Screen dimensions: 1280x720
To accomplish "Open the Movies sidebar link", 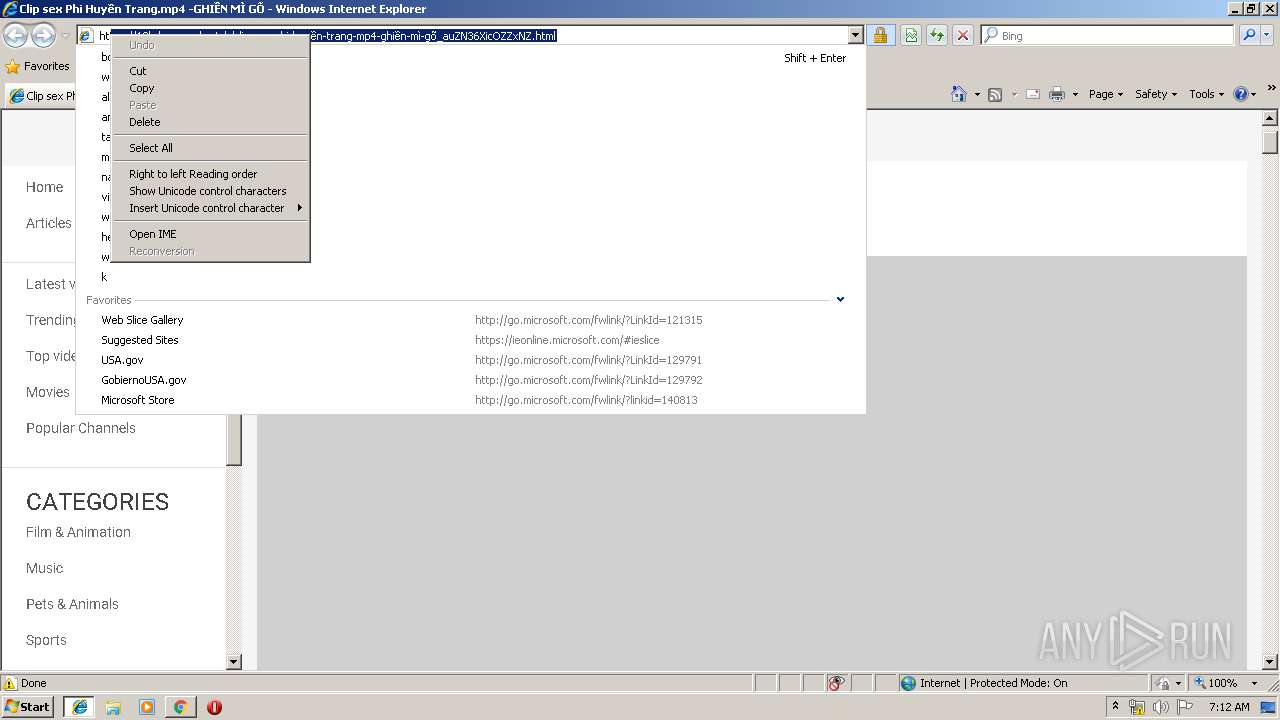I will [x=48, y=392].
